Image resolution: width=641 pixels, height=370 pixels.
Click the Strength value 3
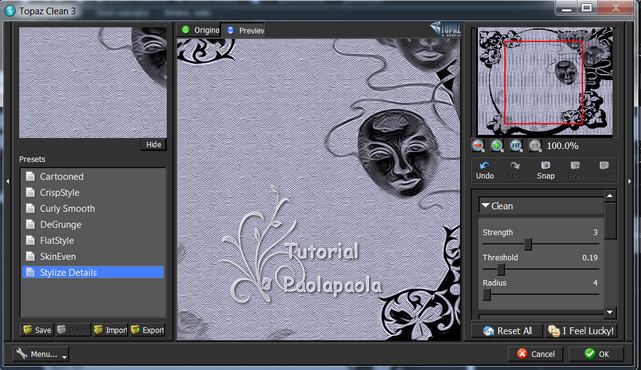(x=595, y=232)
